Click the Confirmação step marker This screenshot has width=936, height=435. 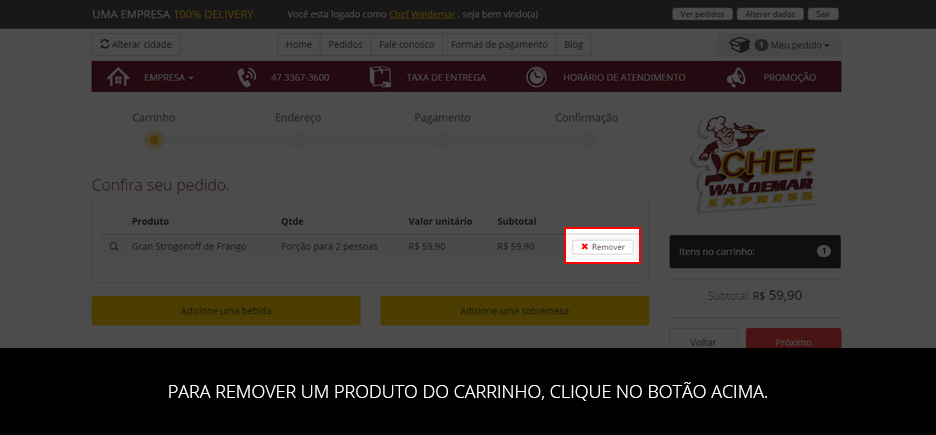click(587, 140)
